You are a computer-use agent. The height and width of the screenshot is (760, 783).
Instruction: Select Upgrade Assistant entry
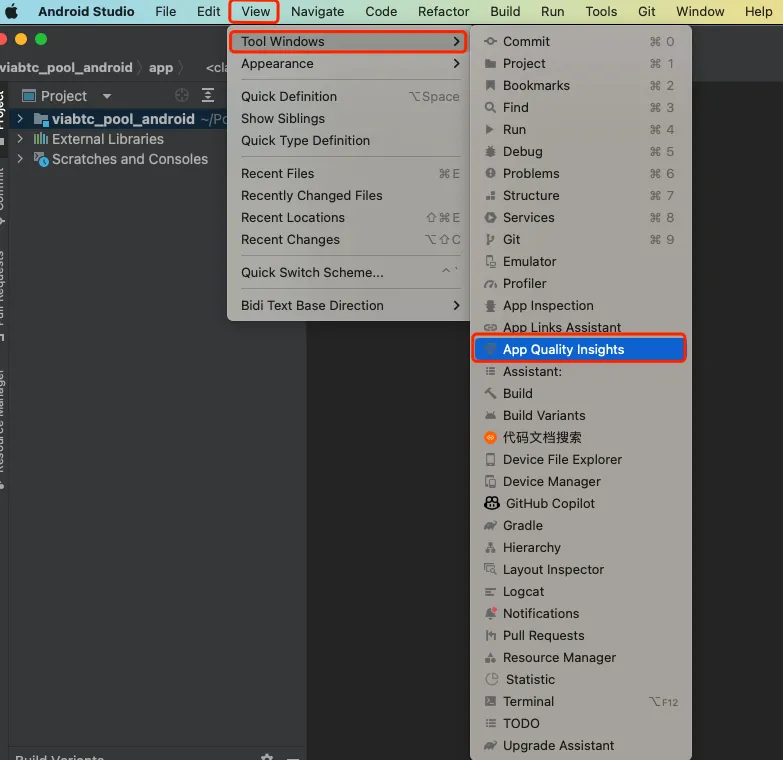tap(581, 746)
